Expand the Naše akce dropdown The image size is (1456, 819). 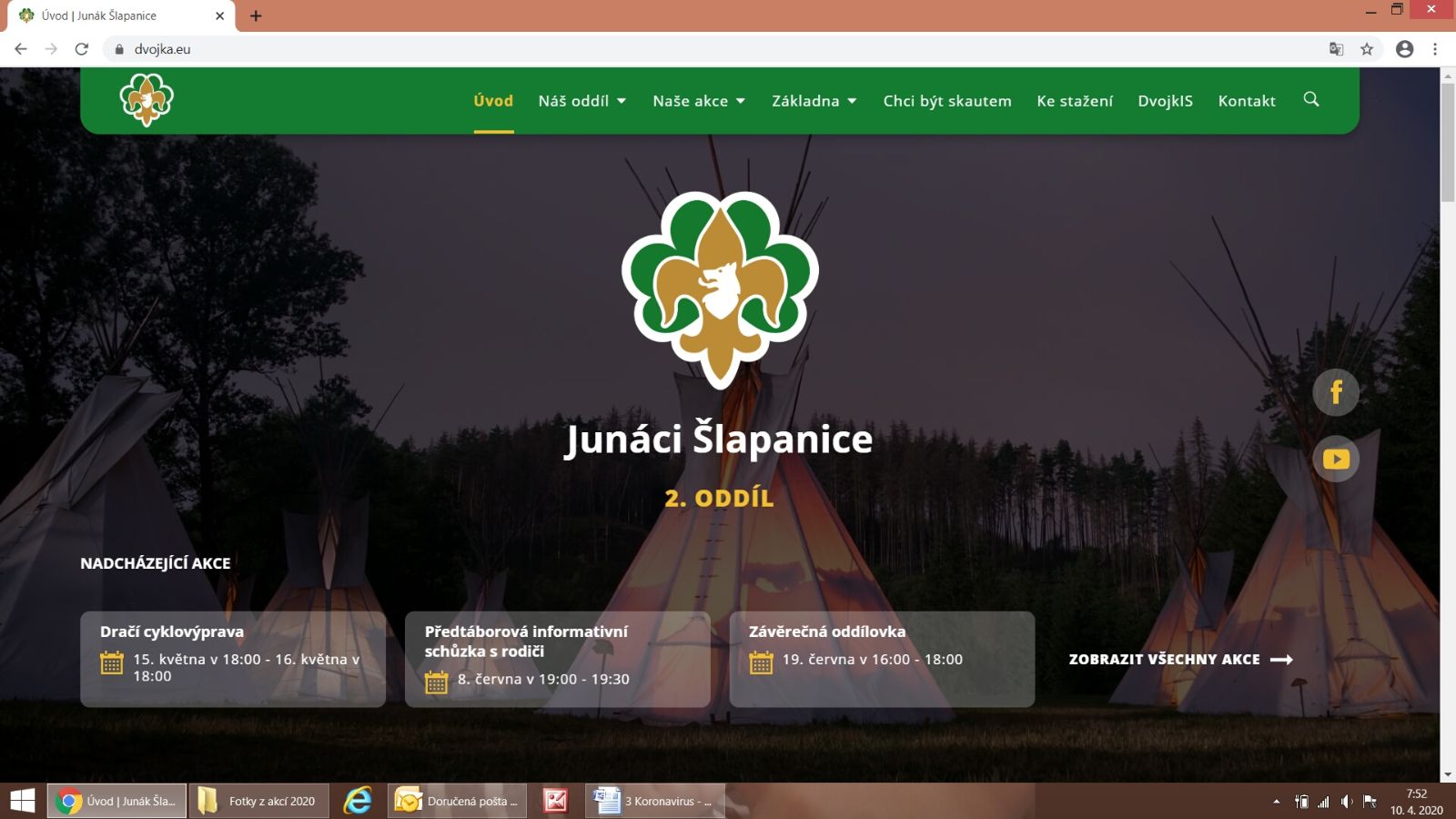point(698,101)
